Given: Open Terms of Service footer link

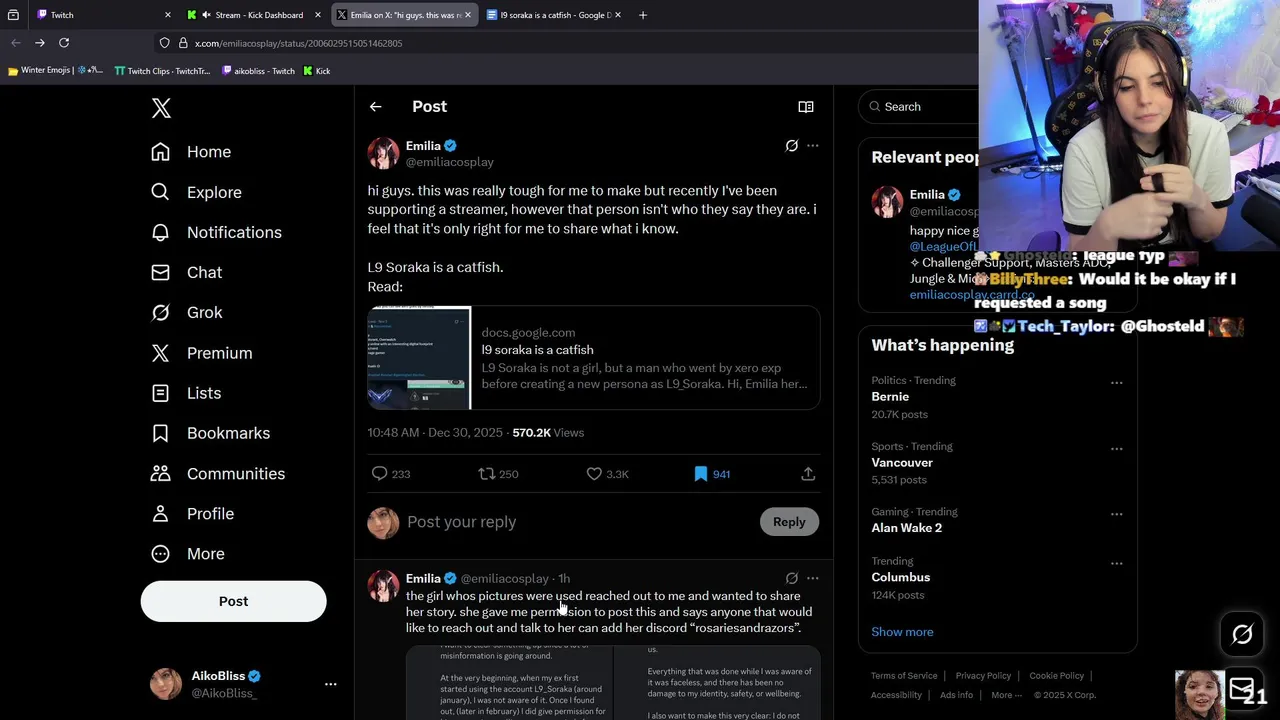Looking at the screenshot, I should [904, 676].
